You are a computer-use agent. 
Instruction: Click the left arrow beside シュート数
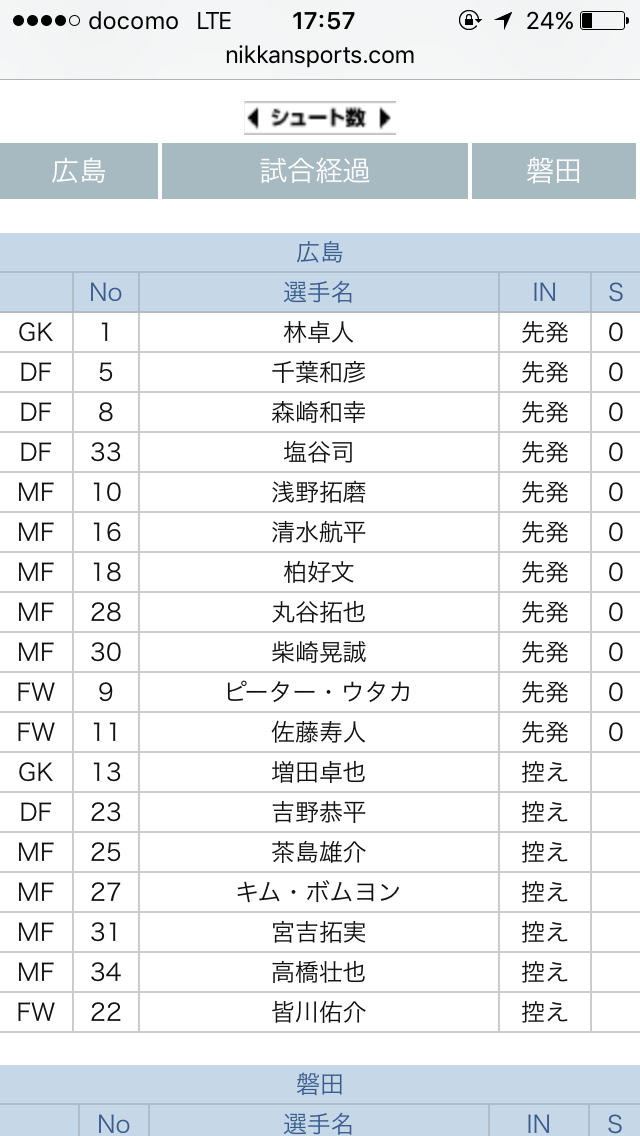(254, 118)
